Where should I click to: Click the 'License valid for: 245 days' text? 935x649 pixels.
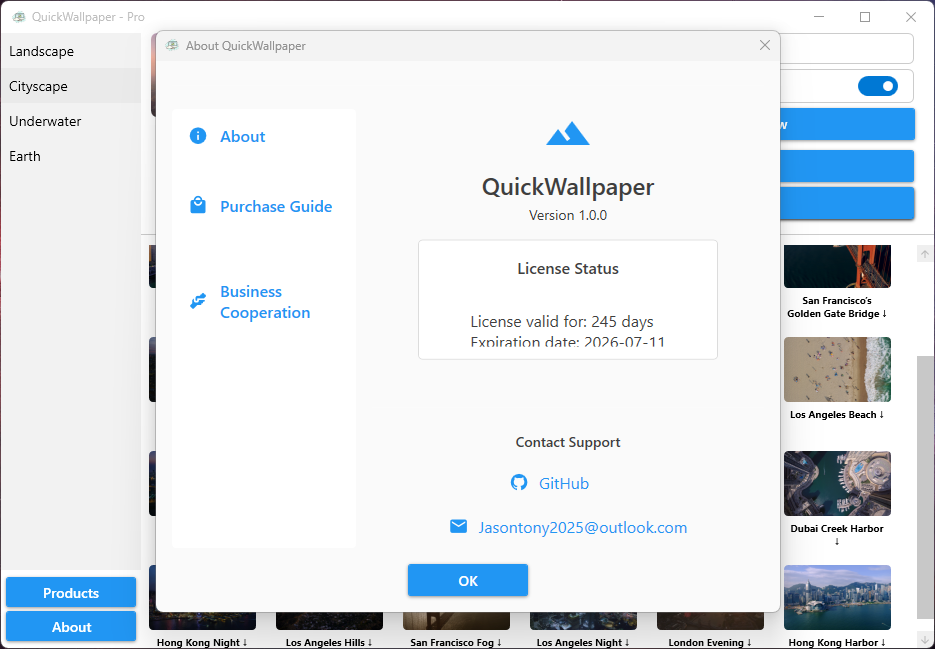562,322
